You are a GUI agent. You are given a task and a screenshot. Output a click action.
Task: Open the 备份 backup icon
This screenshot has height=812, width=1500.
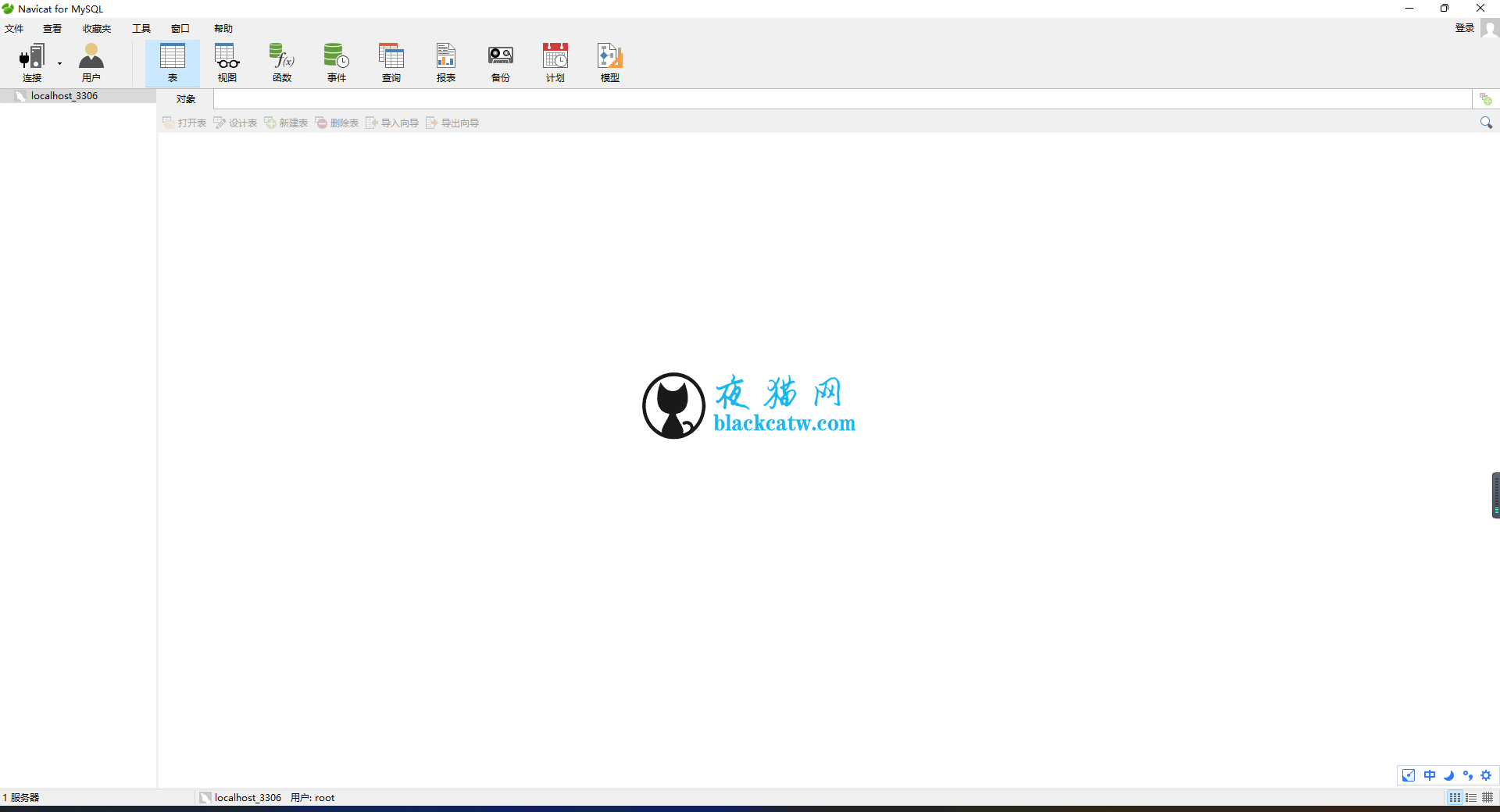click(x=501, y=62)
